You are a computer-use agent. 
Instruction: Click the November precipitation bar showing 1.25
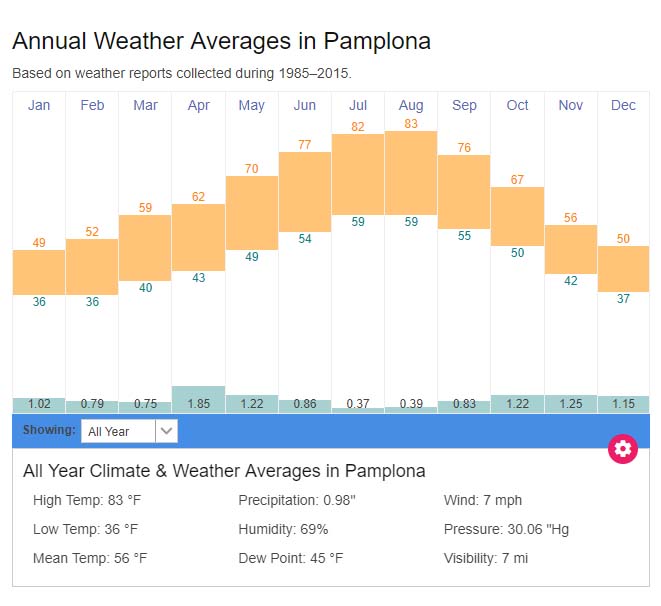570,403
